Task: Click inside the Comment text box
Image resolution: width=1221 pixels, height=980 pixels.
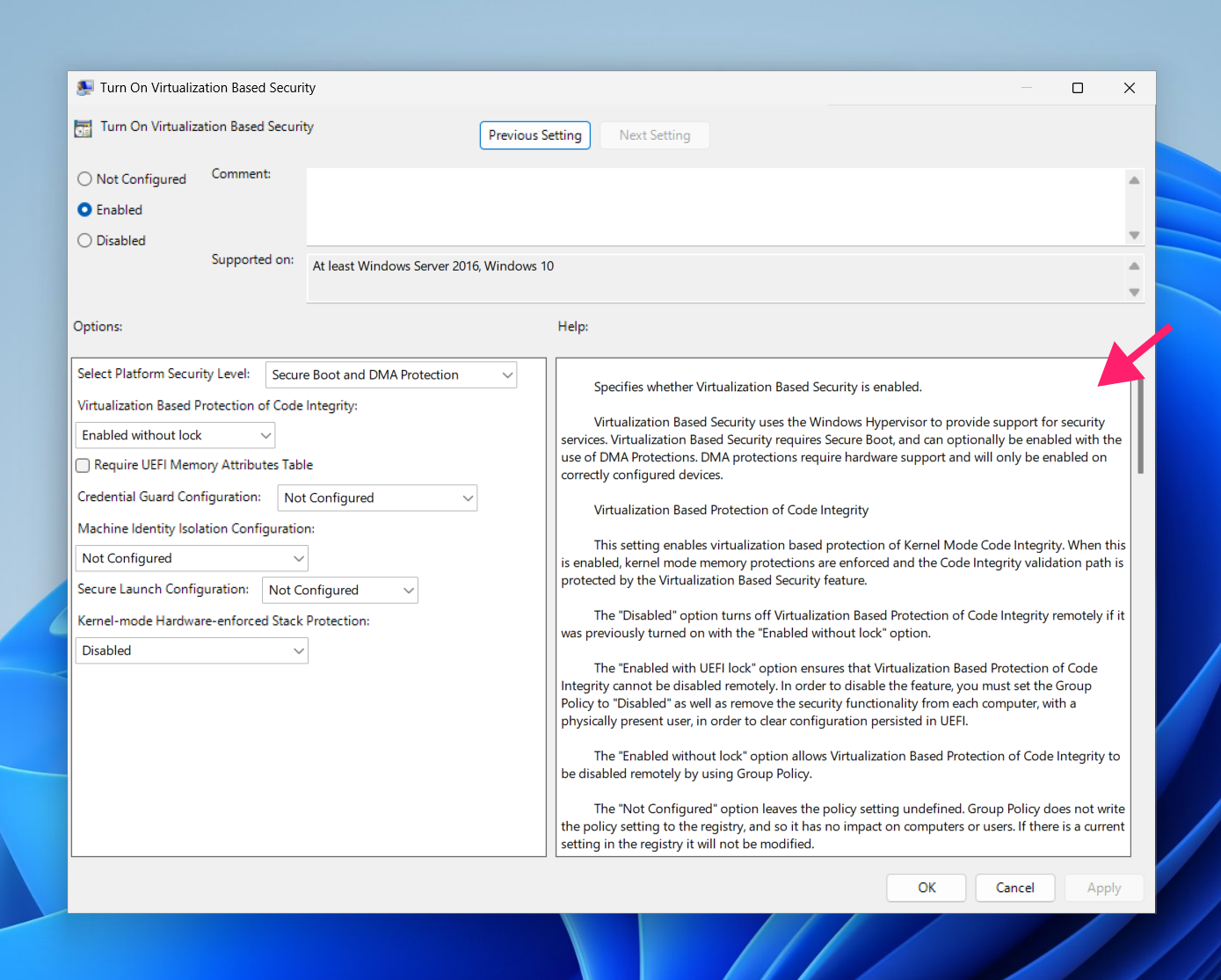Action: click(x=716, y=207)
